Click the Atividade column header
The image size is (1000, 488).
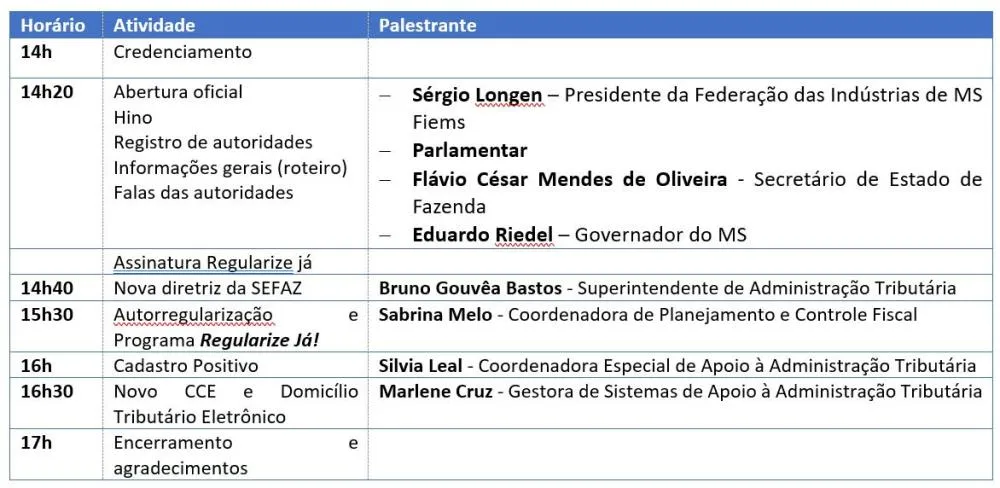point(154,25)
